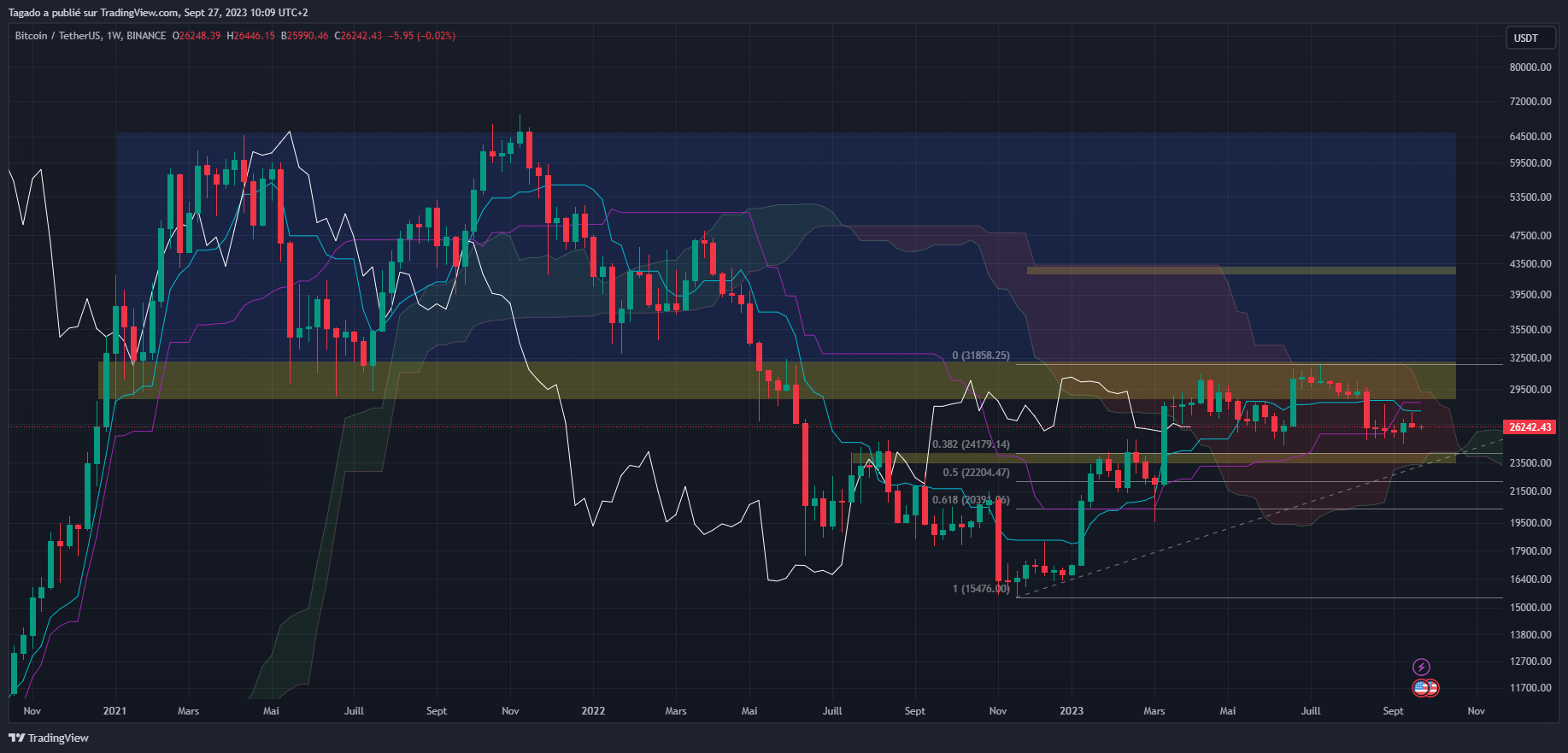The height and width of the screenshot is (753, 1568).
Task: Click the Fibonacci label 1 (15476.00)
Action: point(981,589)
